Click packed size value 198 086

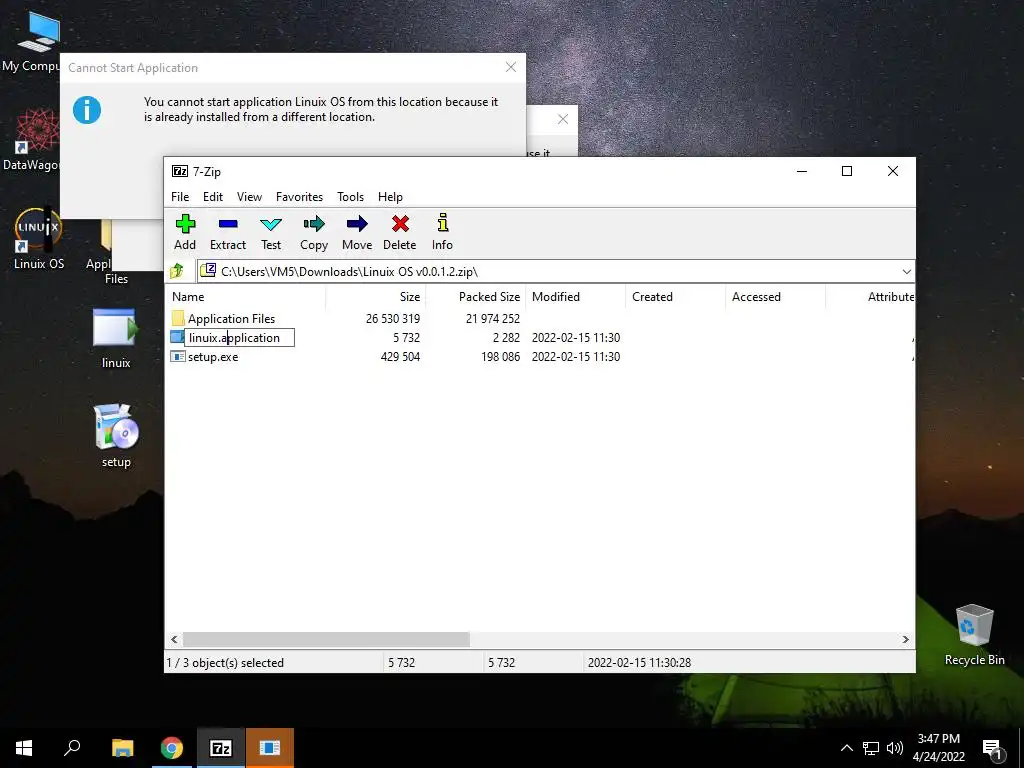click(x=500, y=357)
